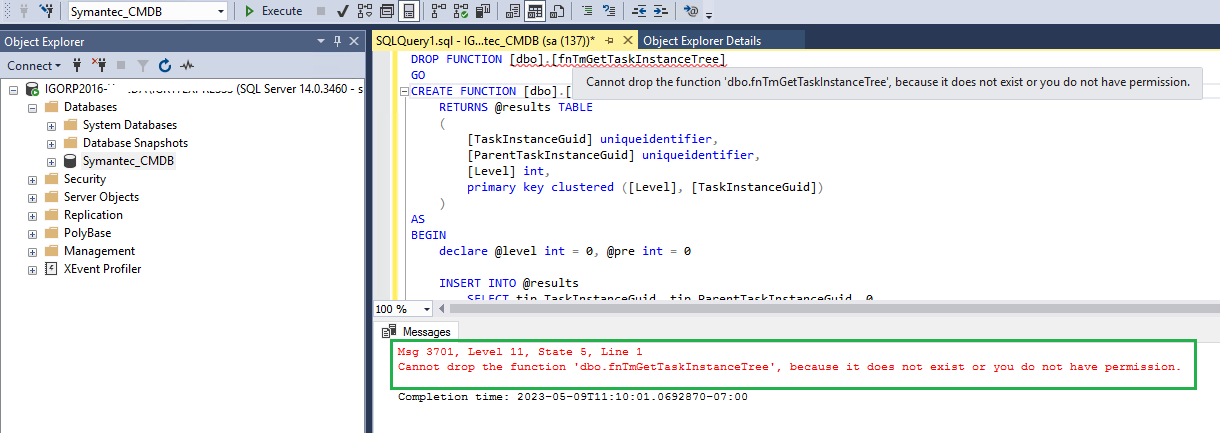
Task: Toggle the Results to Grid icon
Action: (535, 11)
